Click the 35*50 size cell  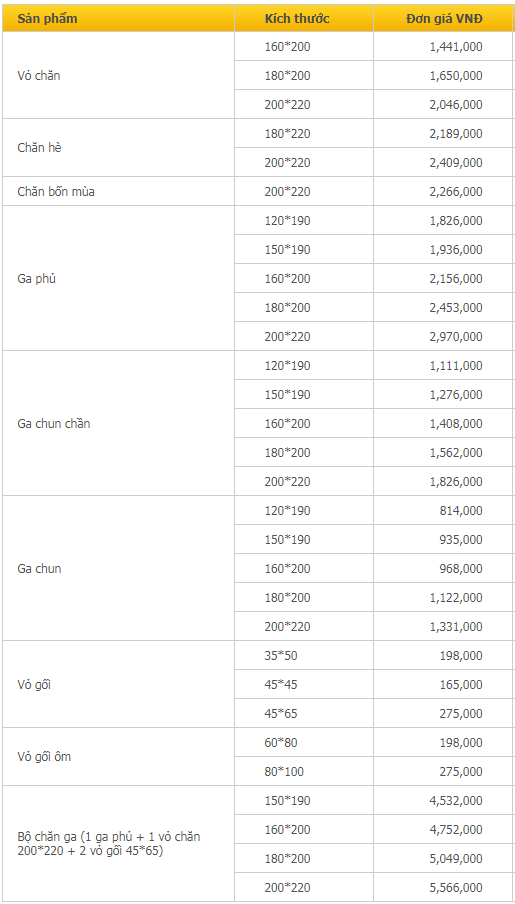(x=304, y=656)
